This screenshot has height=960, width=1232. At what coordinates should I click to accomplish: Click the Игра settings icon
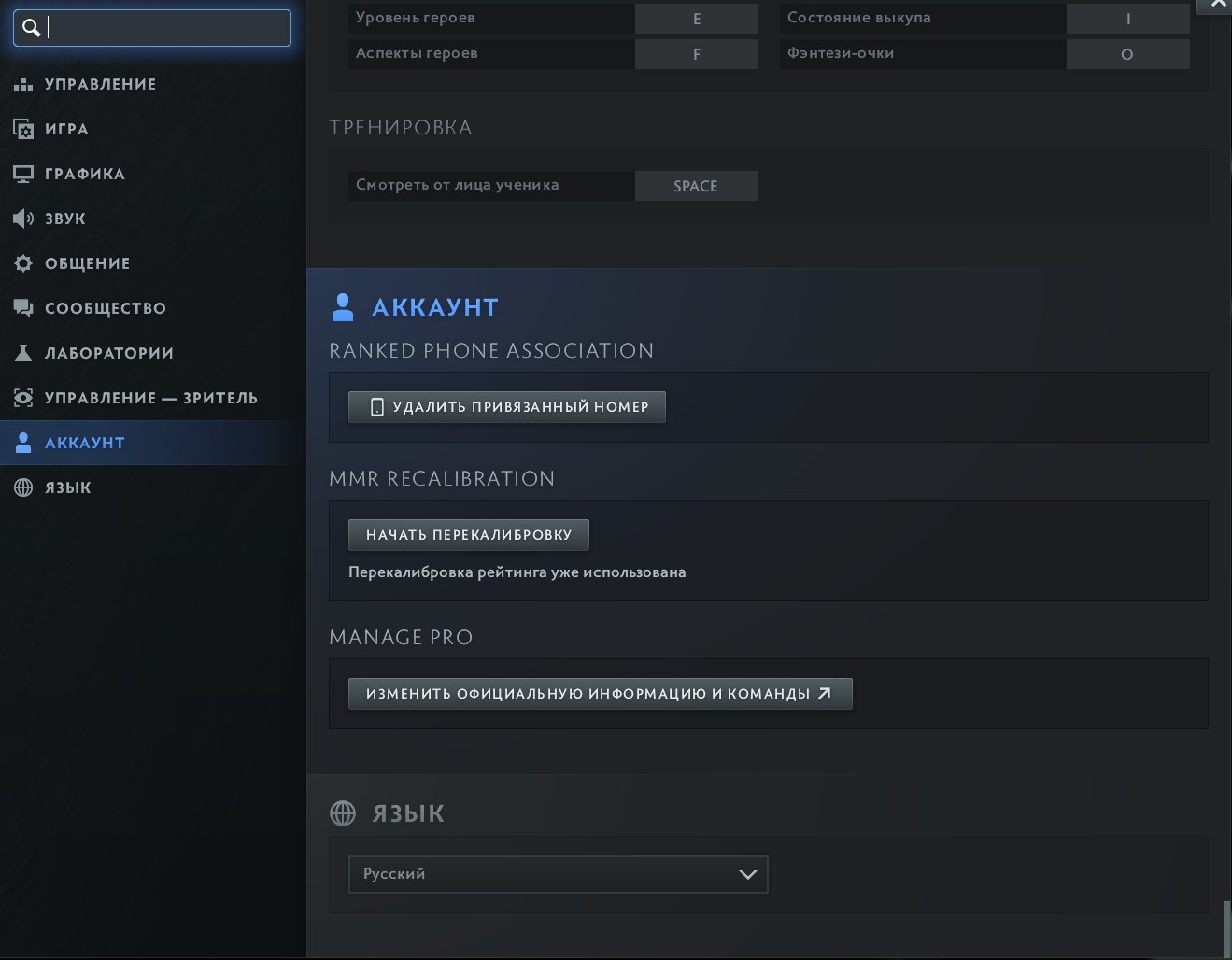(23, 129)
